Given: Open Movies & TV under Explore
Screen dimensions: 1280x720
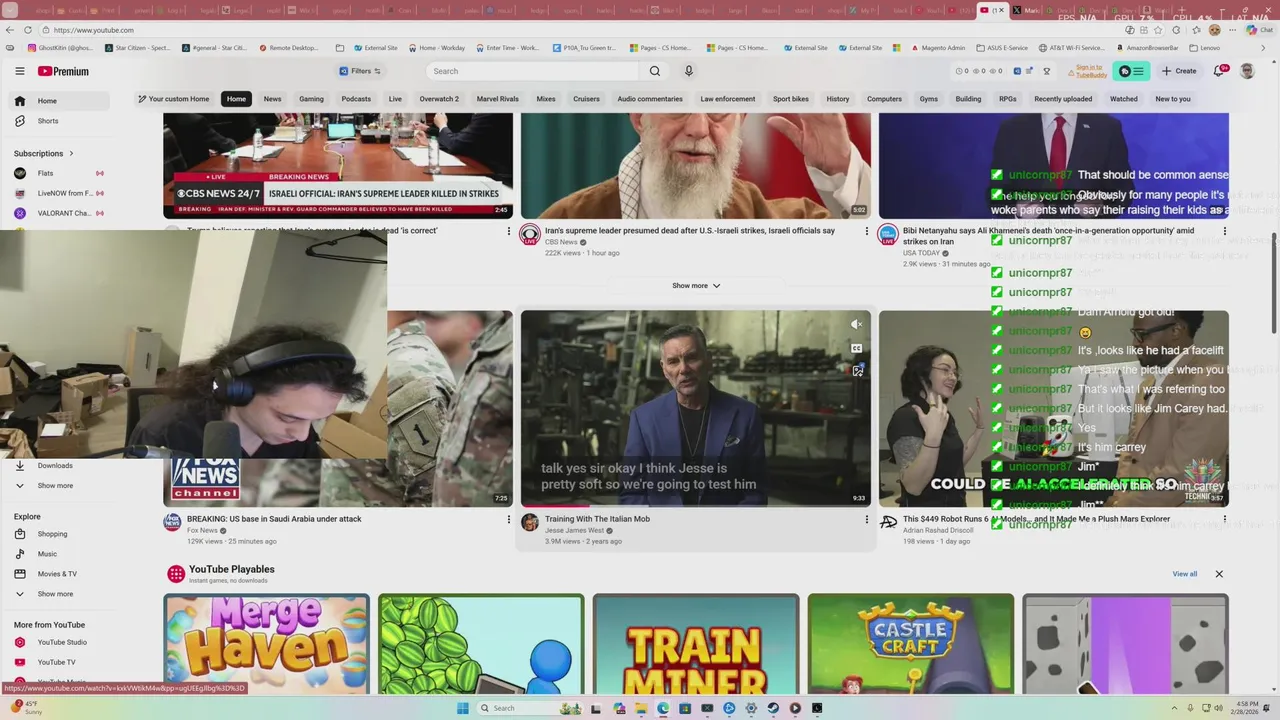Looking at the screenshot, I should [59, 574].
